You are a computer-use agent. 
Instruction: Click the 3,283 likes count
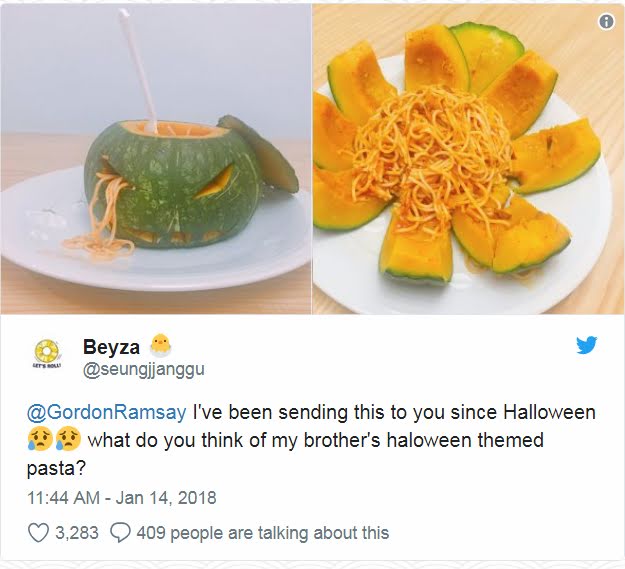tap(77, 533)
